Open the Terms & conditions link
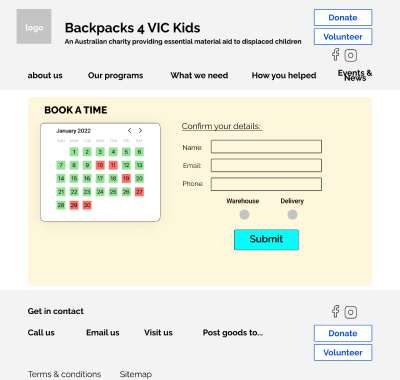The image size is (400, 380). coord(64,374)
